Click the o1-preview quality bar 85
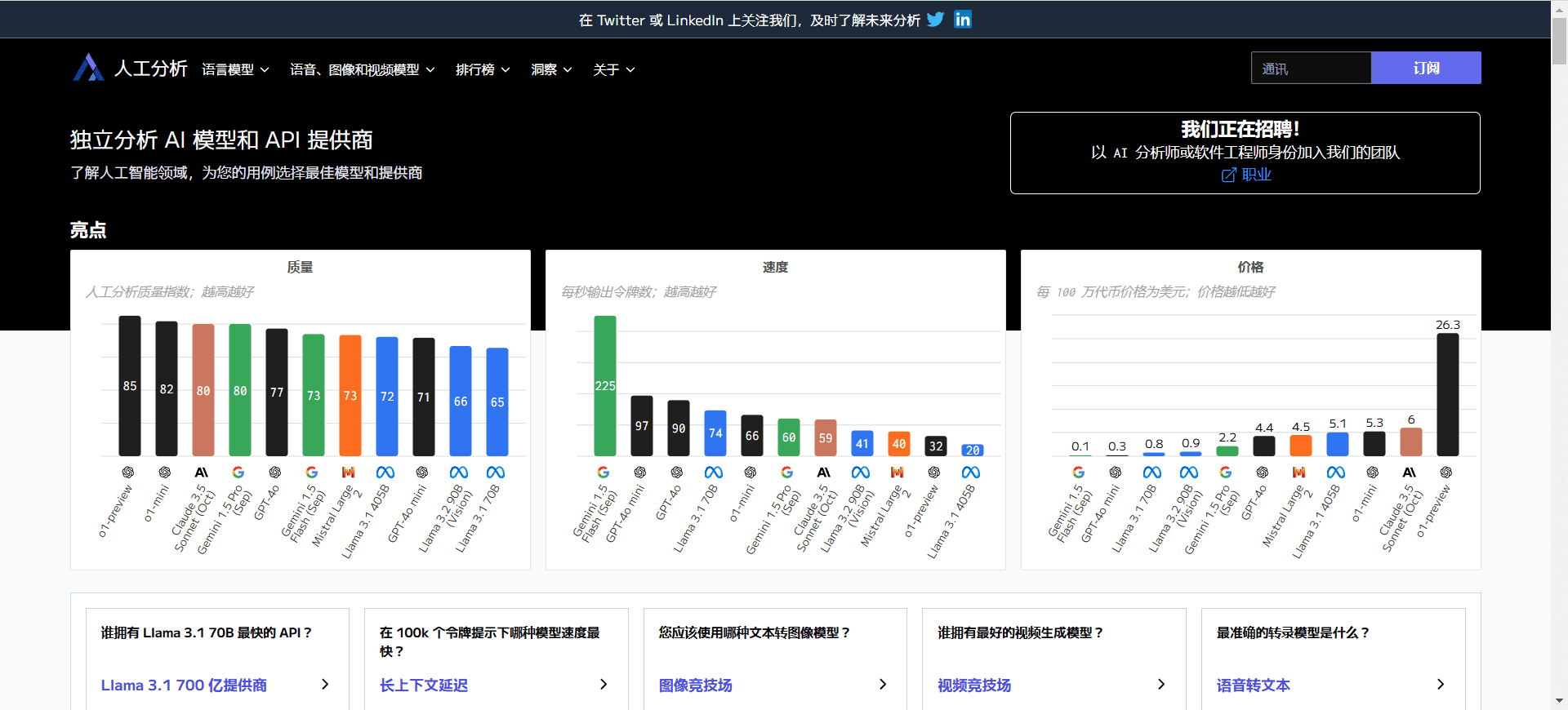 [130, 385]
